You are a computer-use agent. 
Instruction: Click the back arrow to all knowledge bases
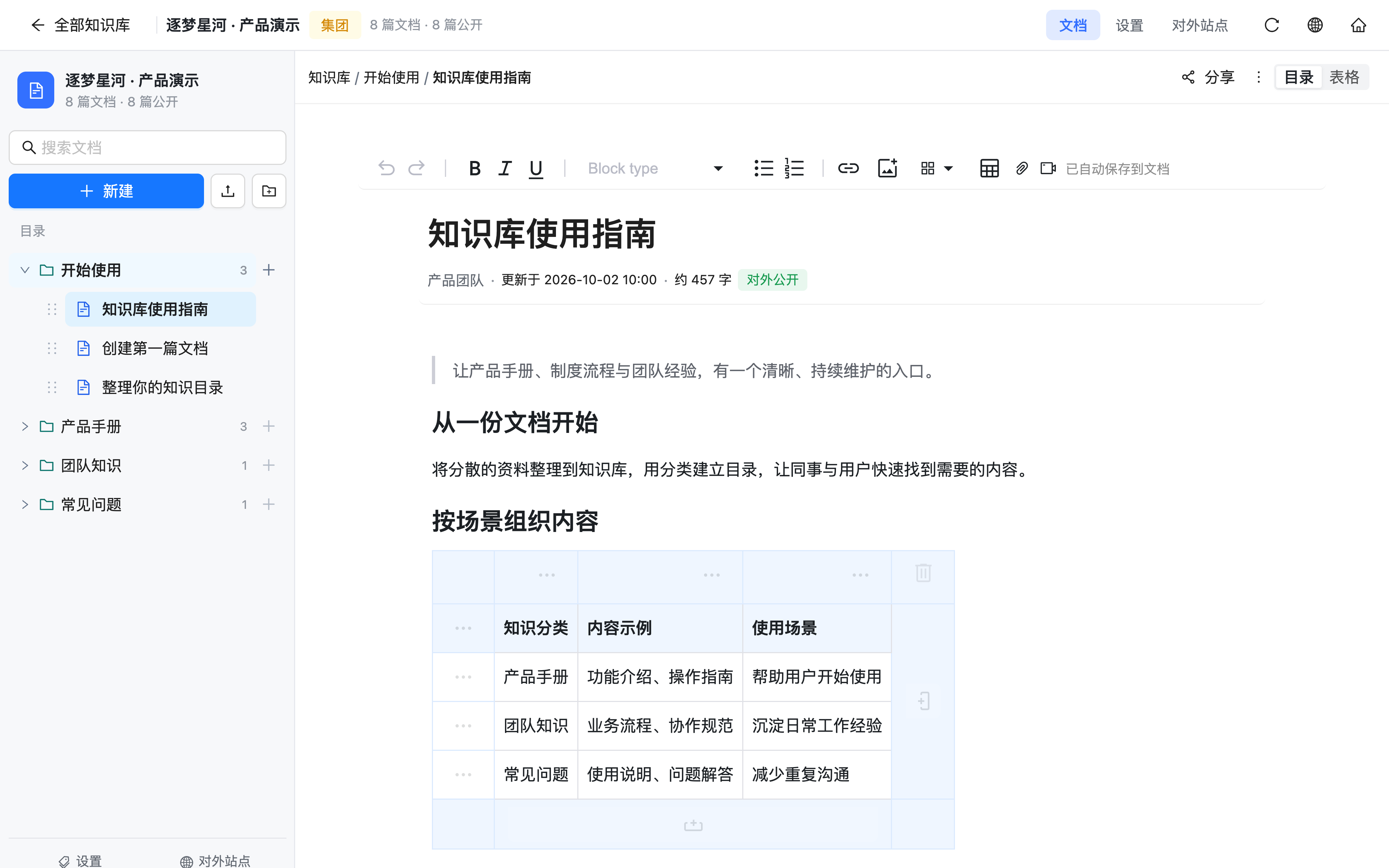tap(37, 25)
